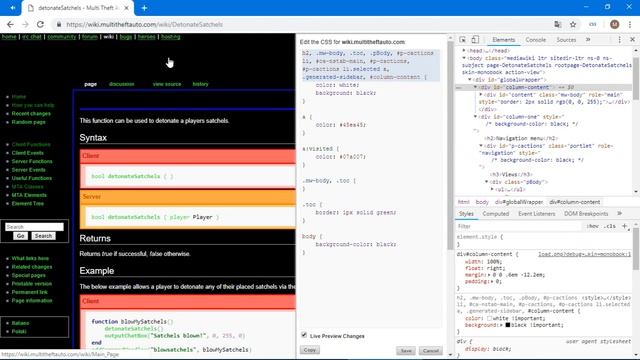This screenshot has width=640, height=360.
Task: Expand the div id content node
Action: coord(481,95)
